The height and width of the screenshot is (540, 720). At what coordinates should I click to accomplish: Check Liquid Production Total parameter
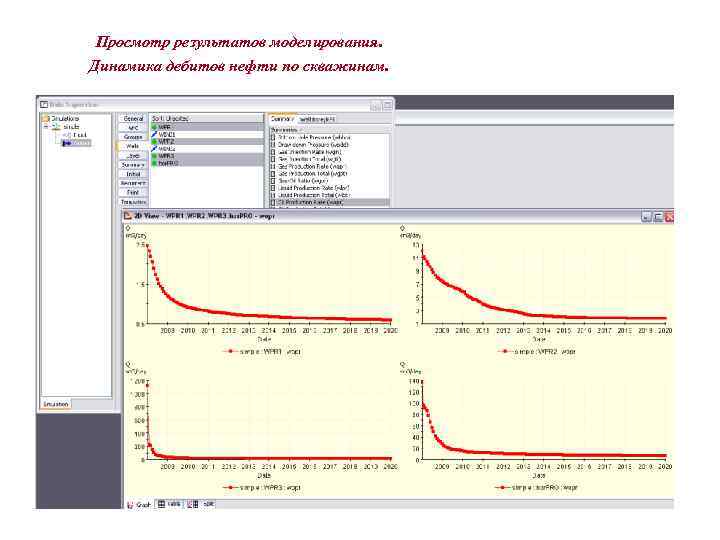pyautogui.click(x=273, y=195)
